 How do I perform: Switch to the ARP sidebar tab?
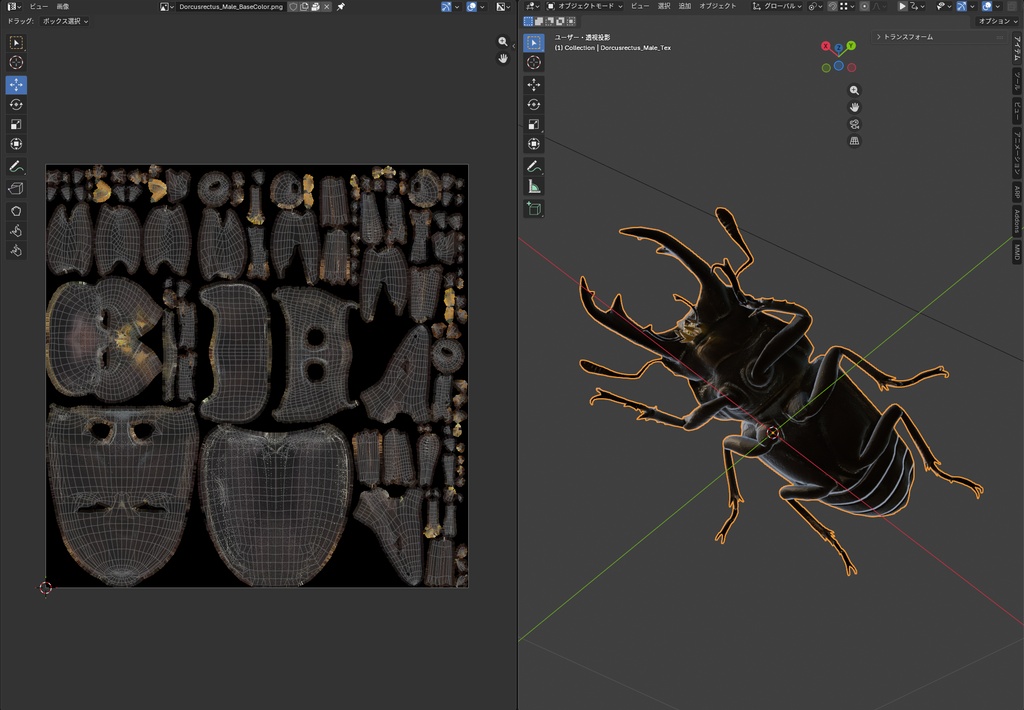[1017, 191]
